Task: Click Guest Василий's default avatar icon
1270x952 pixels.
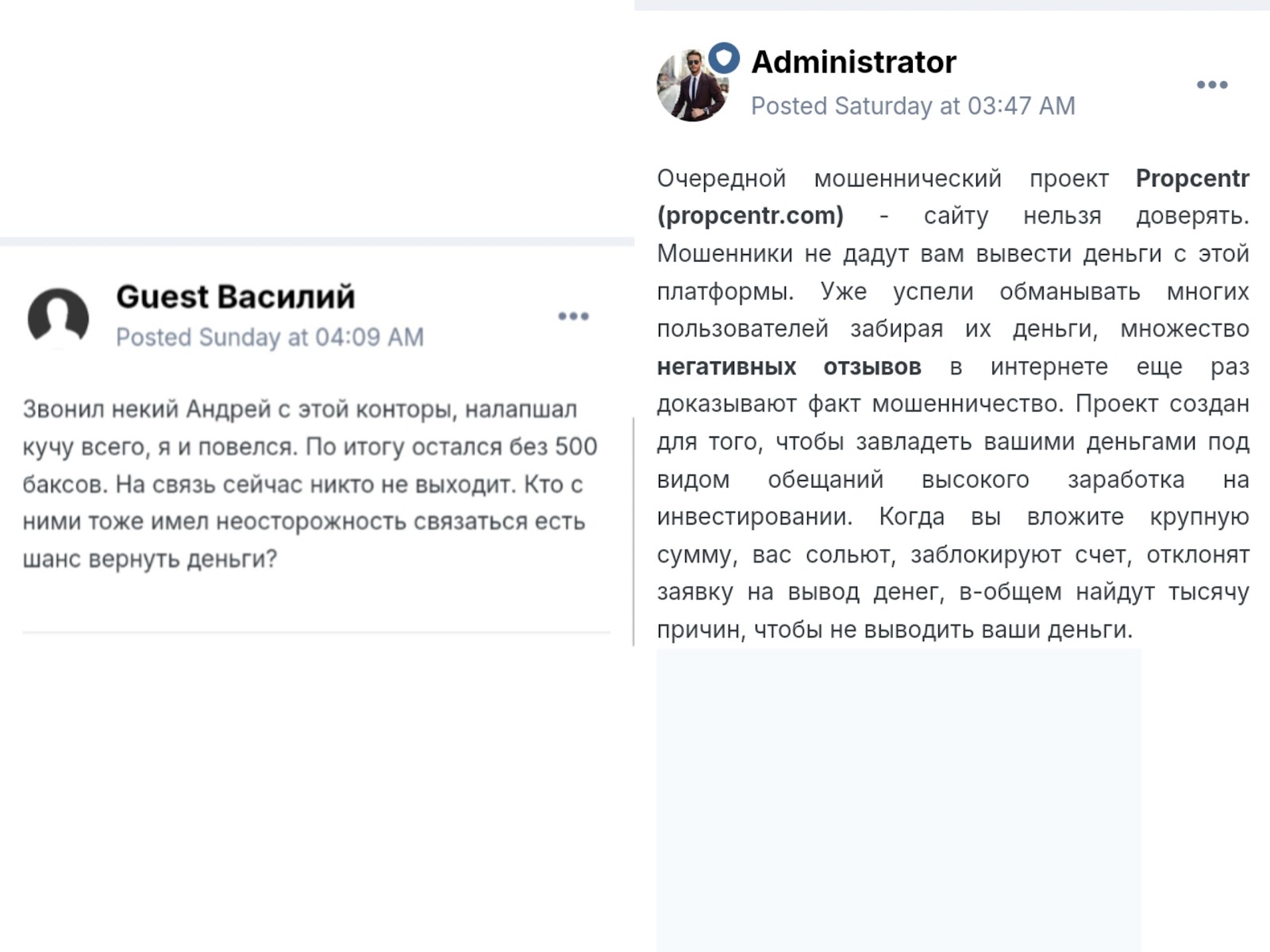Action: click(58, 318)
